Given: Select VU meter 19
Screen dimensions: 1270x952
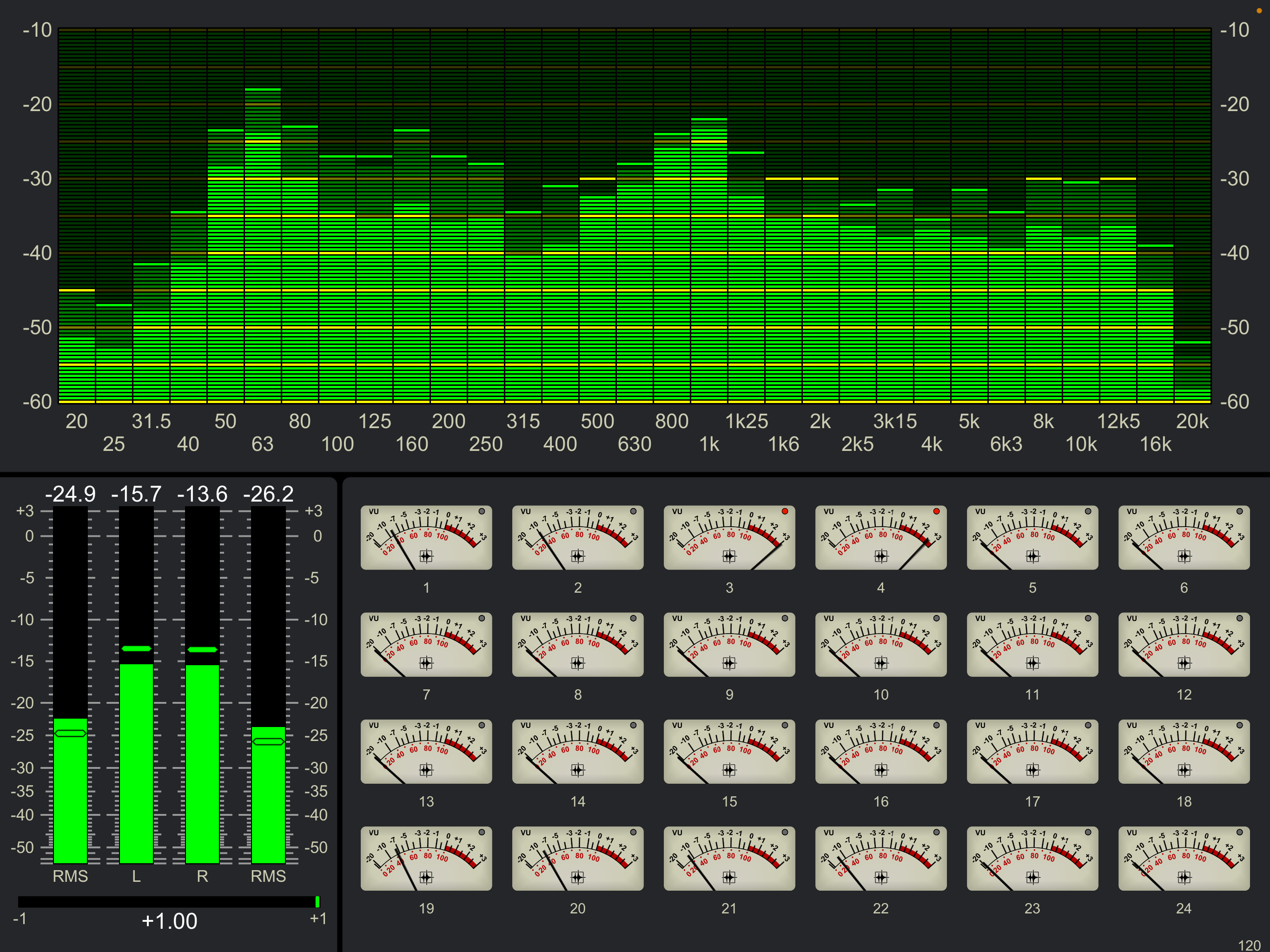Looking at the screenshot, I should click(x=426, y=859).
